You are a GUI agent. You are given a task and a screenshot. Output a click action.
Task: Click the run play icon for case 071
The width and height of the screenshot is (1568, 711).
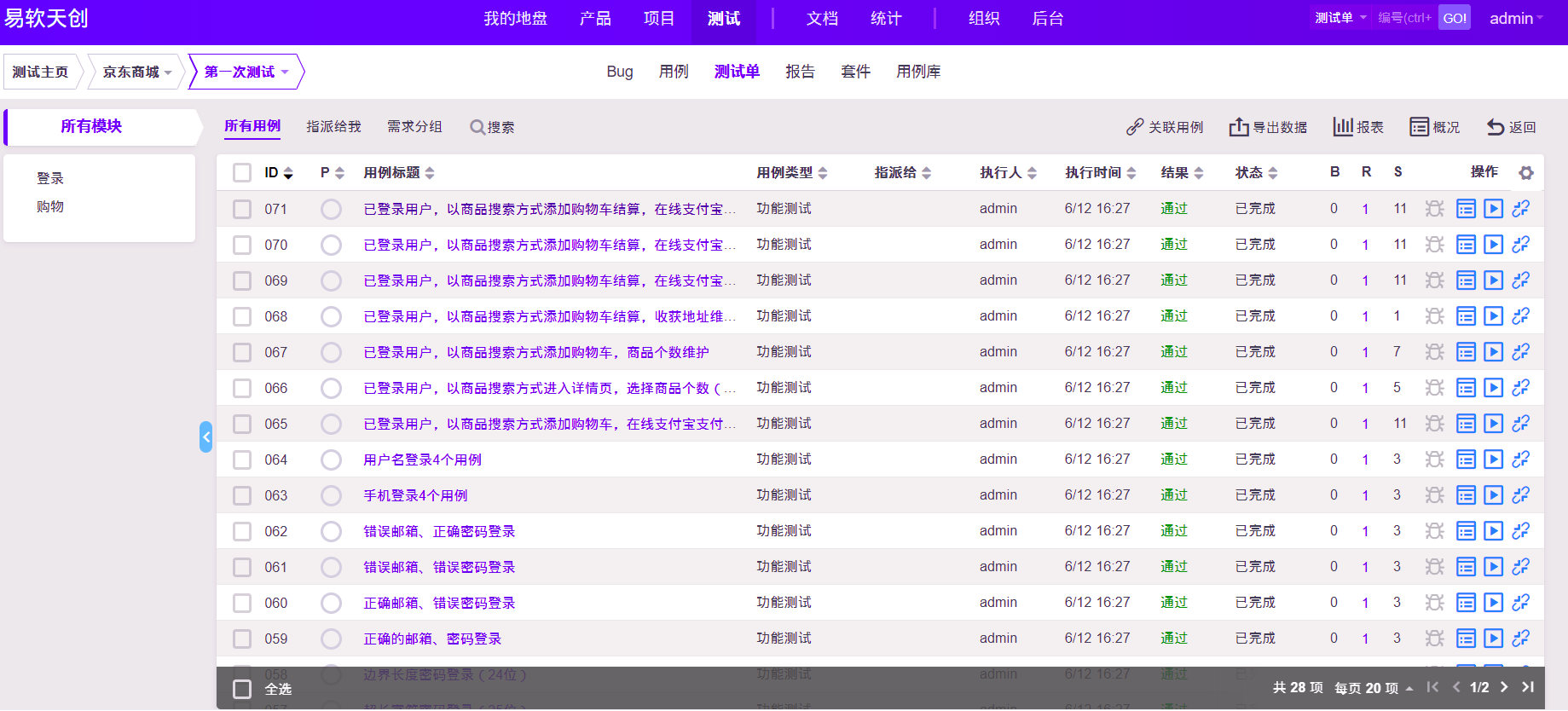tap(1493, 209)
